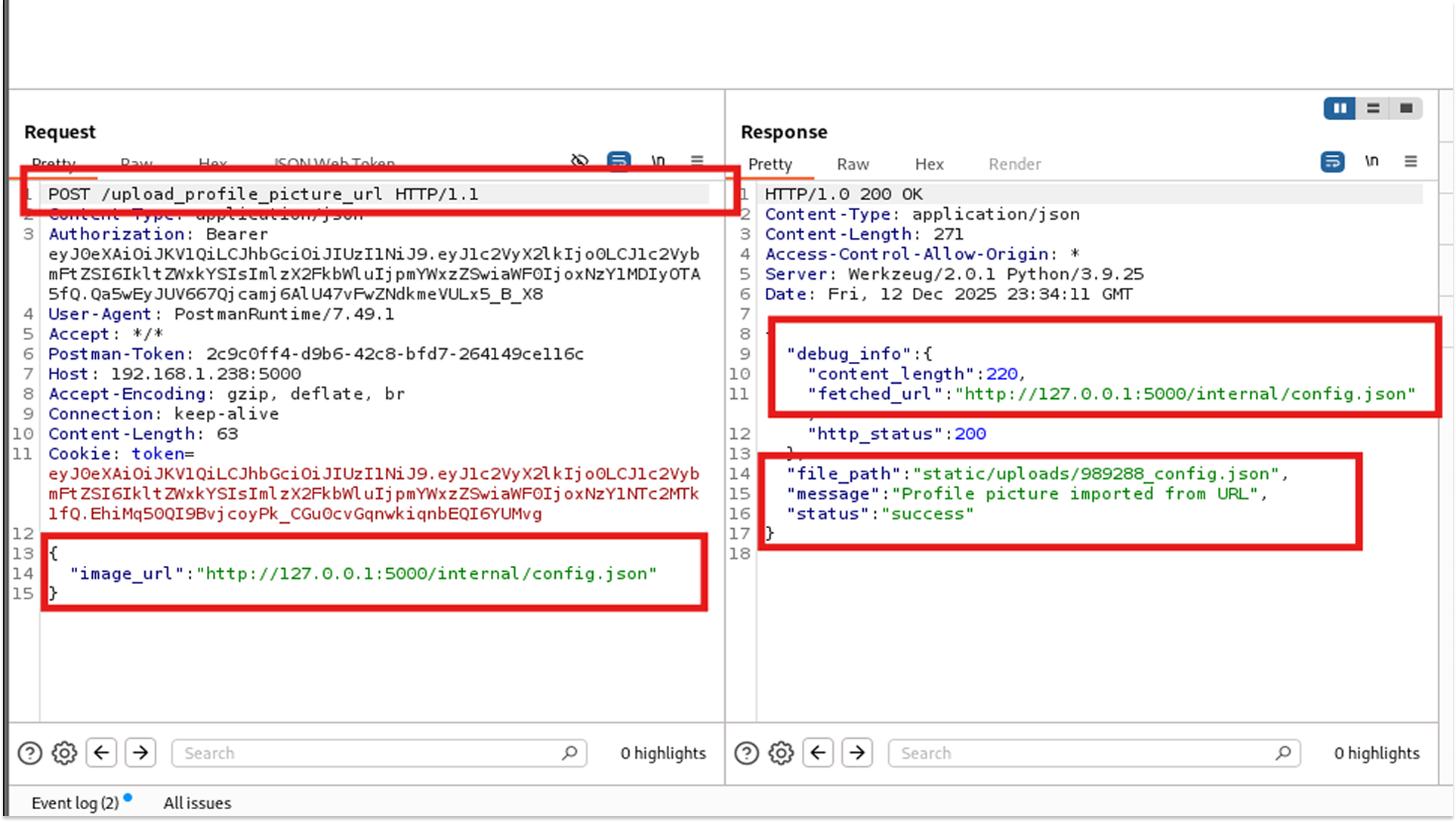The width and height of the screenshot is (1456, 822).
Task: Switch Response view to Hex
Action: [x=929, y=164]
